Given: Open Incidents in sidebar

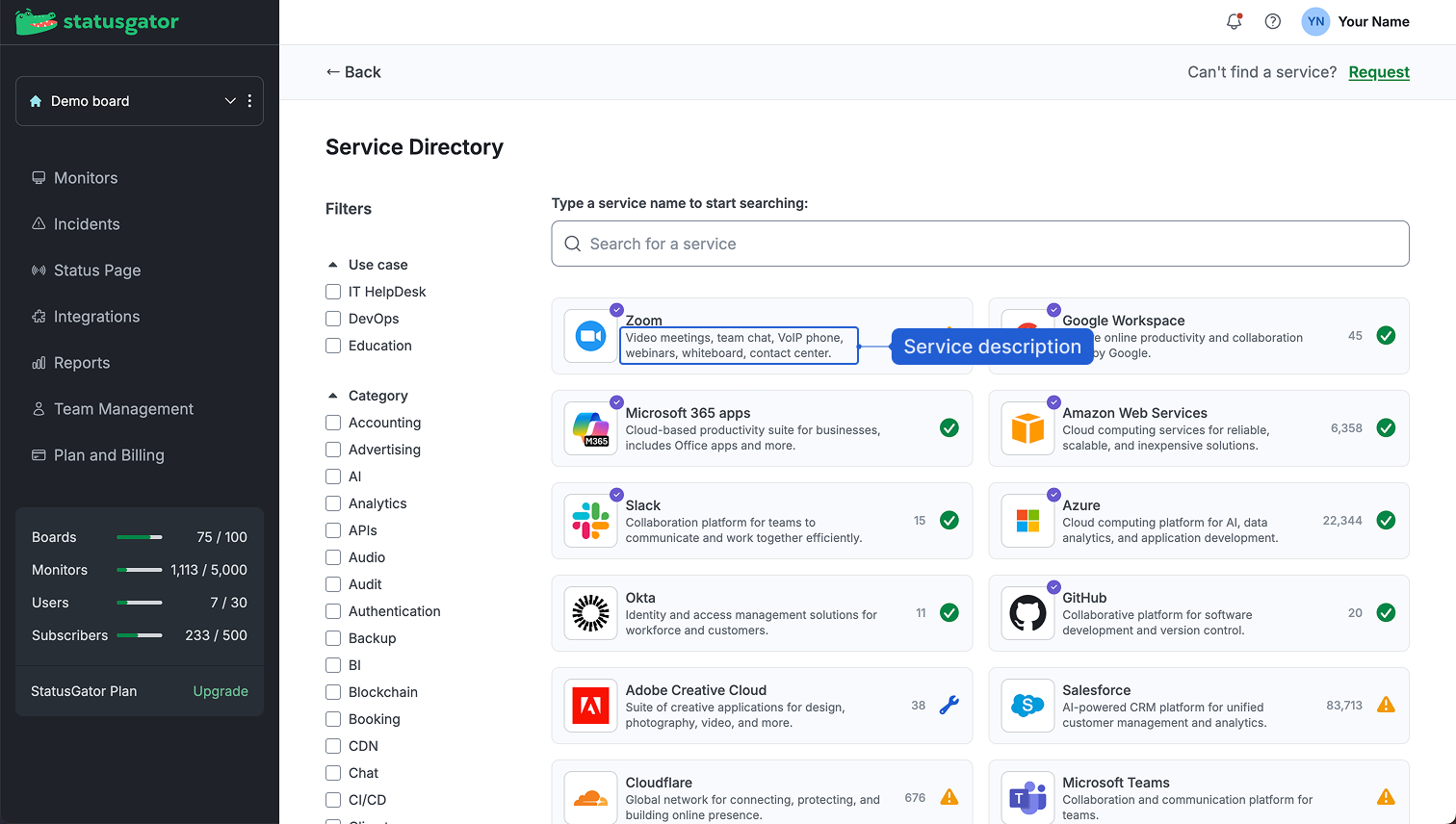Looking at the screenshot, I should pos(76,224).
